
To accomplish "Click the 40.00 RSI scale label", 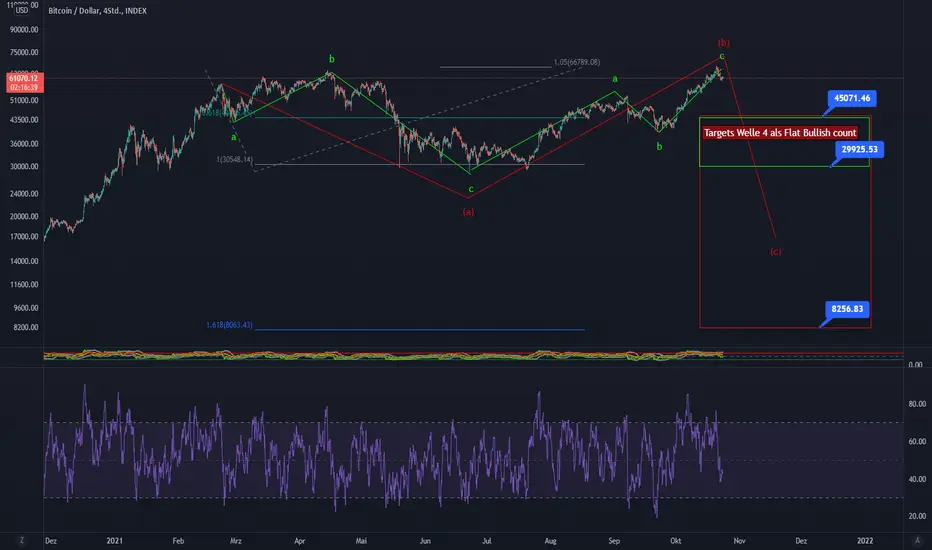I will click(x=917, y=479).
